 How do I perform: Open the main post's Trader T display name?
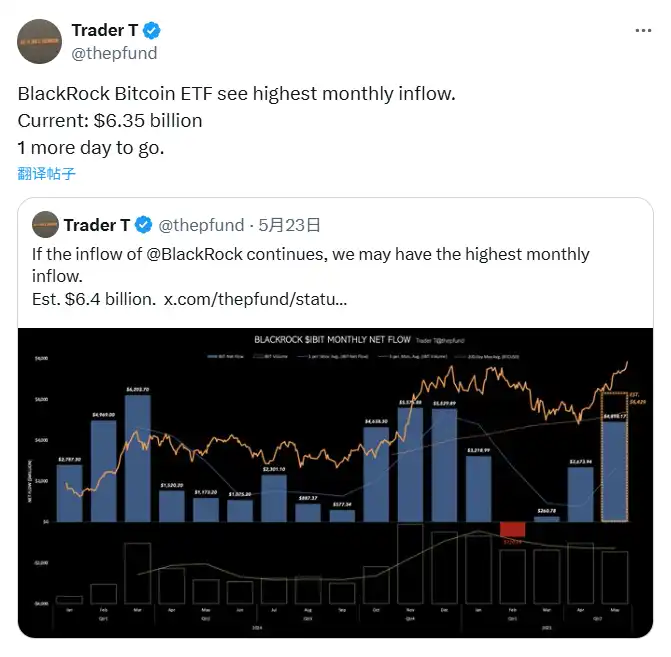click(104, 30)
